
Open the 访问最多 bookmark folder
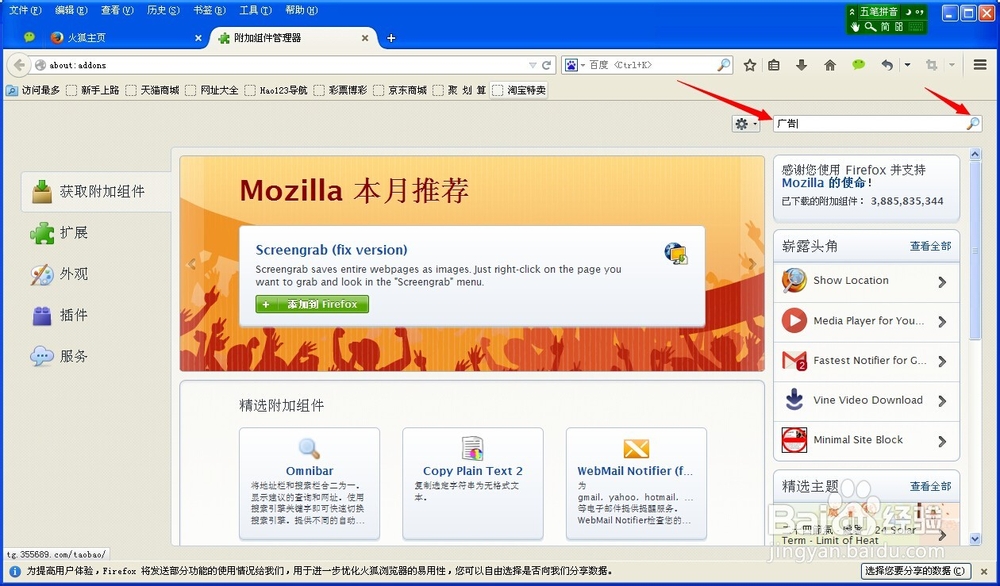click(x=33, y=91)
